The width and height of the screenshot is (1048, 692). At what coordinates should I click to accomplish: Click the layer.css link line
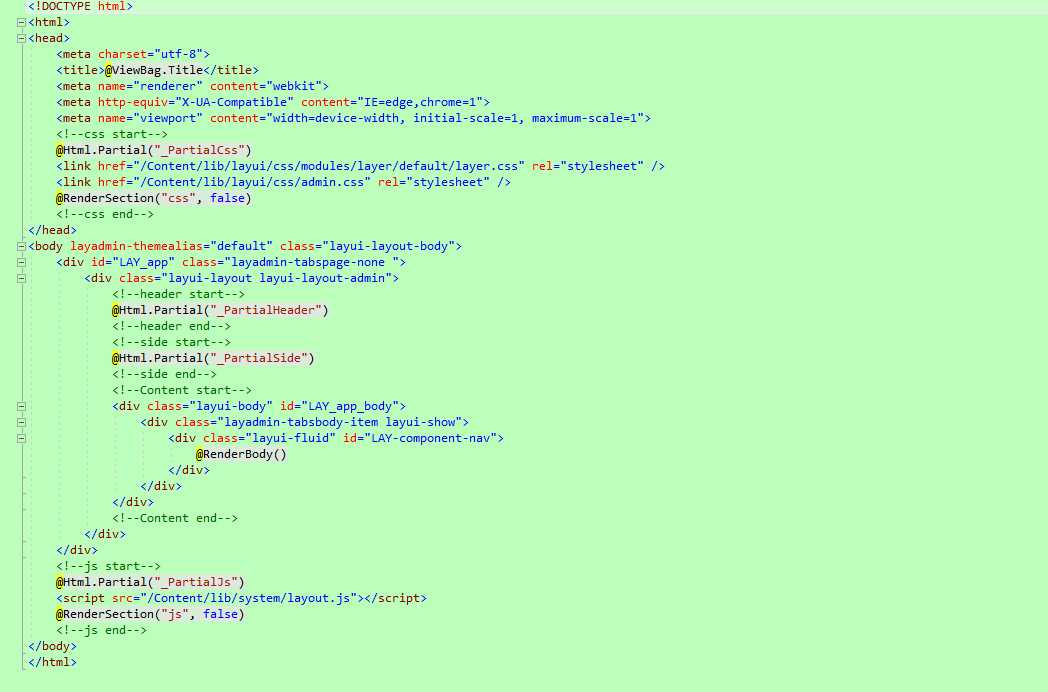(x=360, y=166)
